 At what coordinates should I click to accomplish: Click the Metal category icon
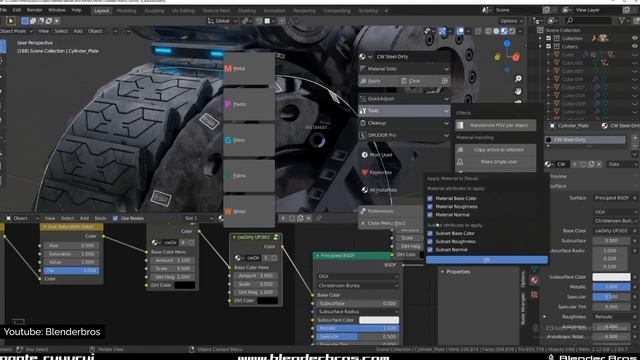[x=228, y=69]
